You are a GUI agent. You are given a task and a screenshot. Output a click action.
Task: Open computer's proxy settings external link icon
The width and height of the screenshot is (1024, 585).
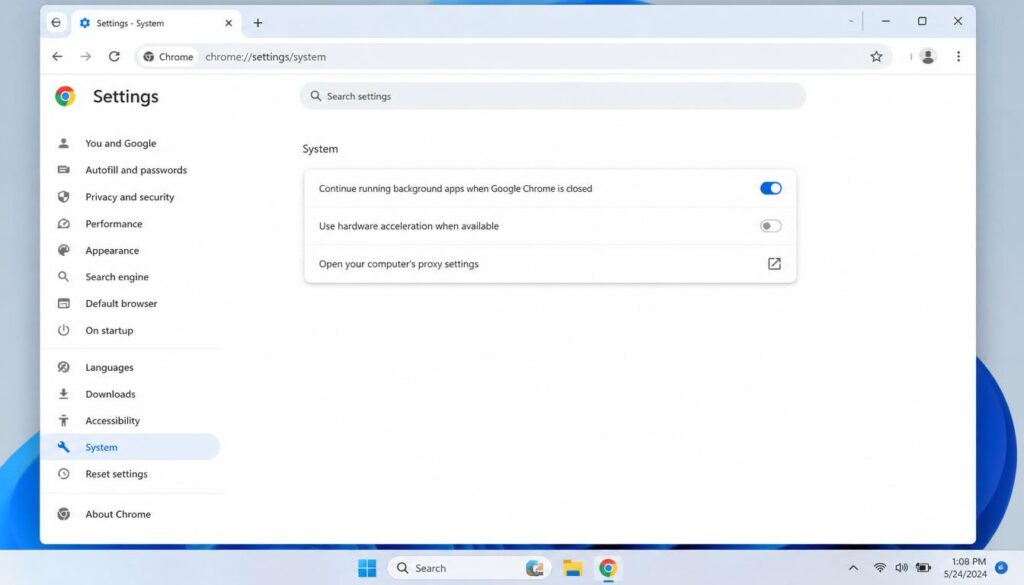[x=774, y=264]
